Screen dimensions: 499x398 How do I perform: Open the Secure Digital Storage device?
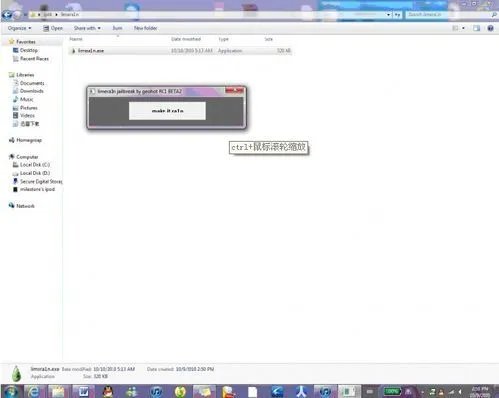click(x=41, y=181)
